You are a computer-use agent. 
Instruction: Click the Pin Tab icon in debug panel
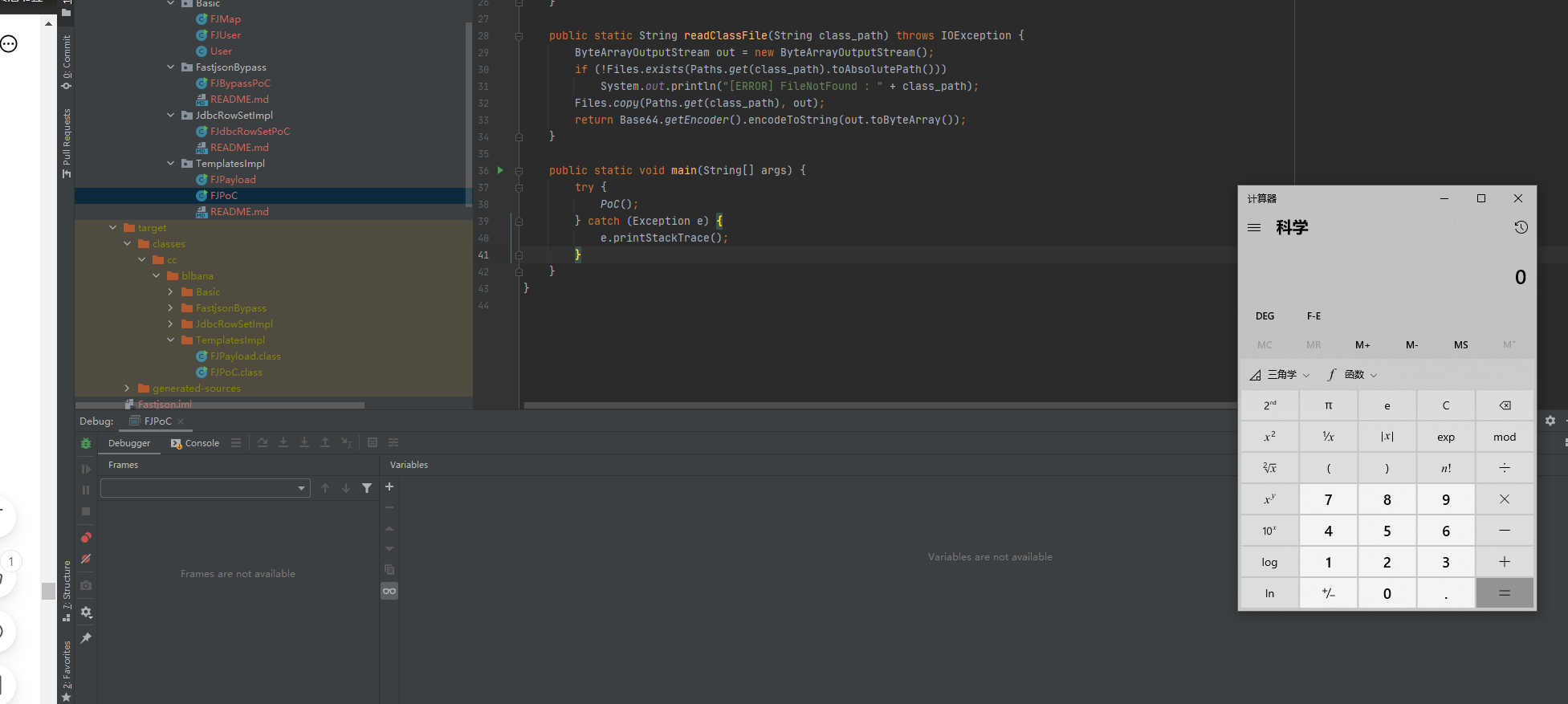pos(86,638)
